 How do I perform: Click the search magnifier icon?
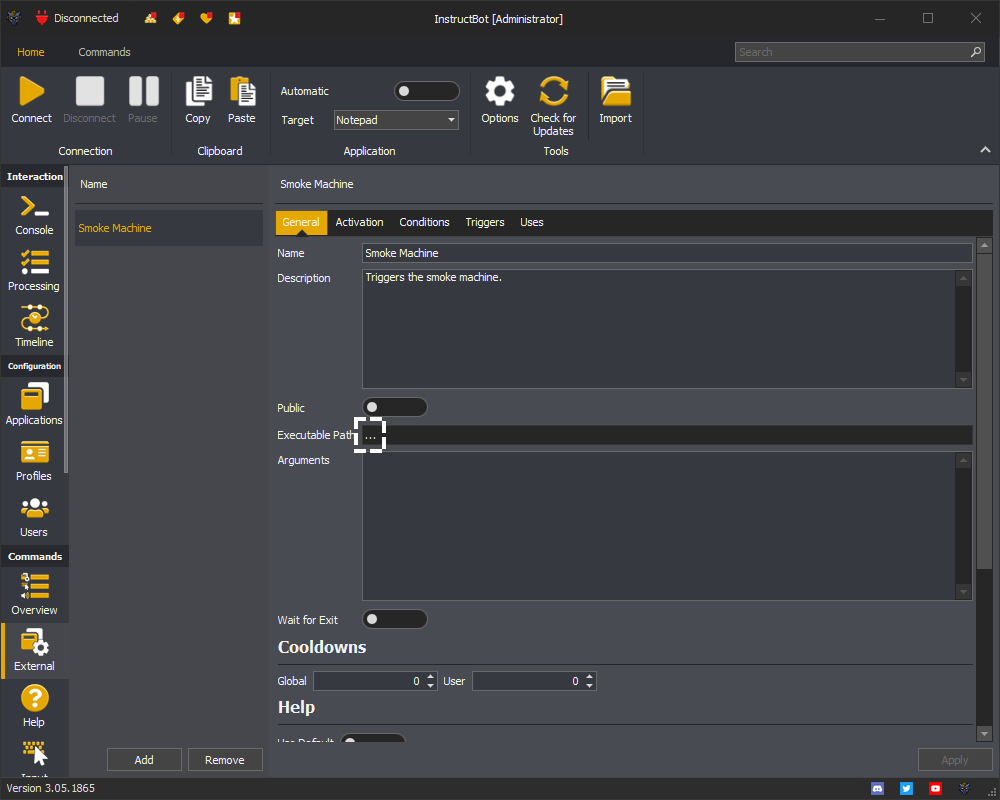(x=976, y=52)
